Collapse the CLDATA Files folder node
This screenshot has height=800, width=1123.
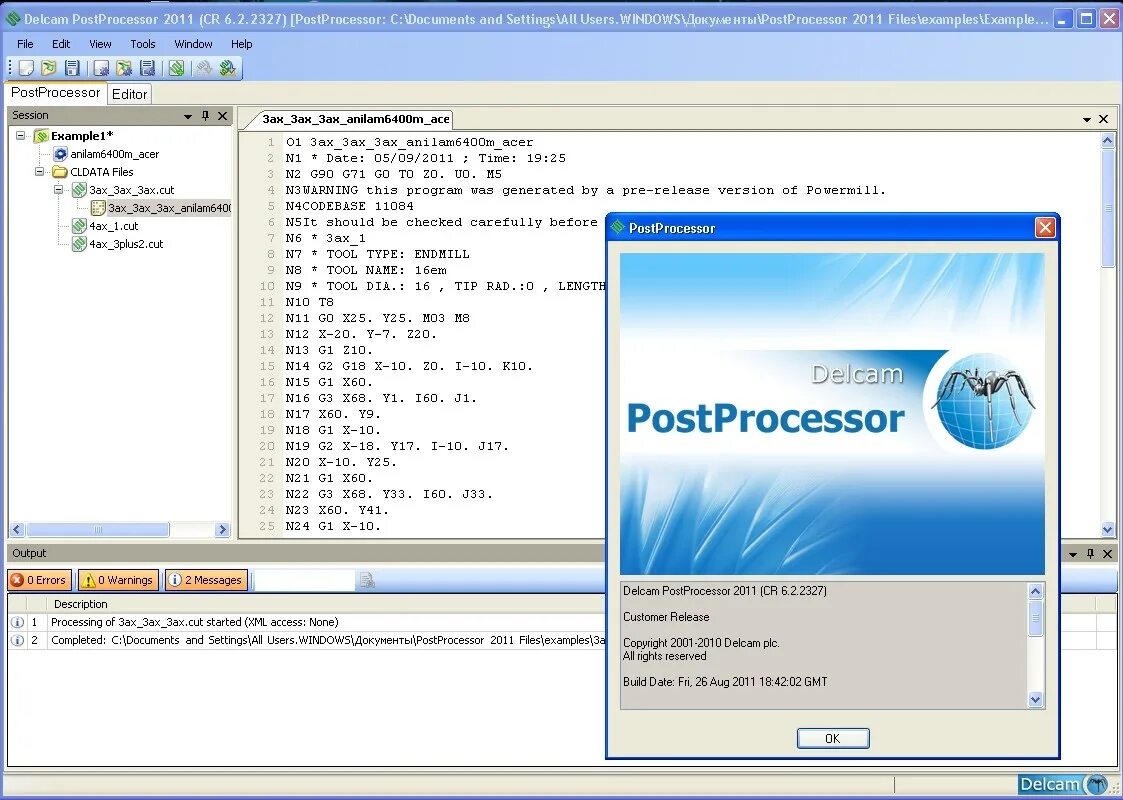pos(39,172)
